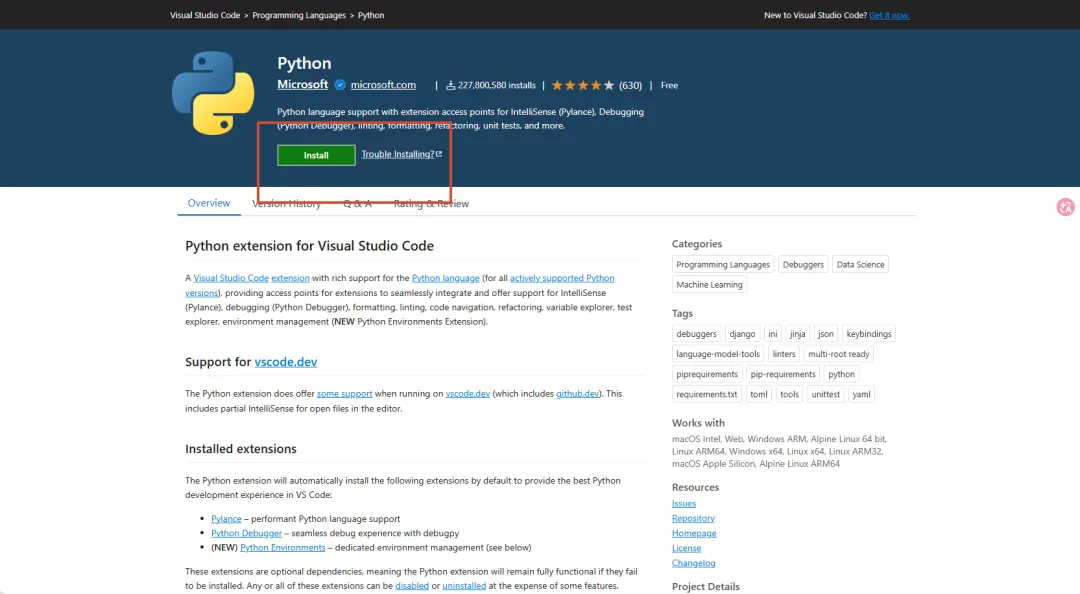Image resolution: width=1080 pixels, height=594 pixels.
Task: Click the django tag
Action: (742, 334)
